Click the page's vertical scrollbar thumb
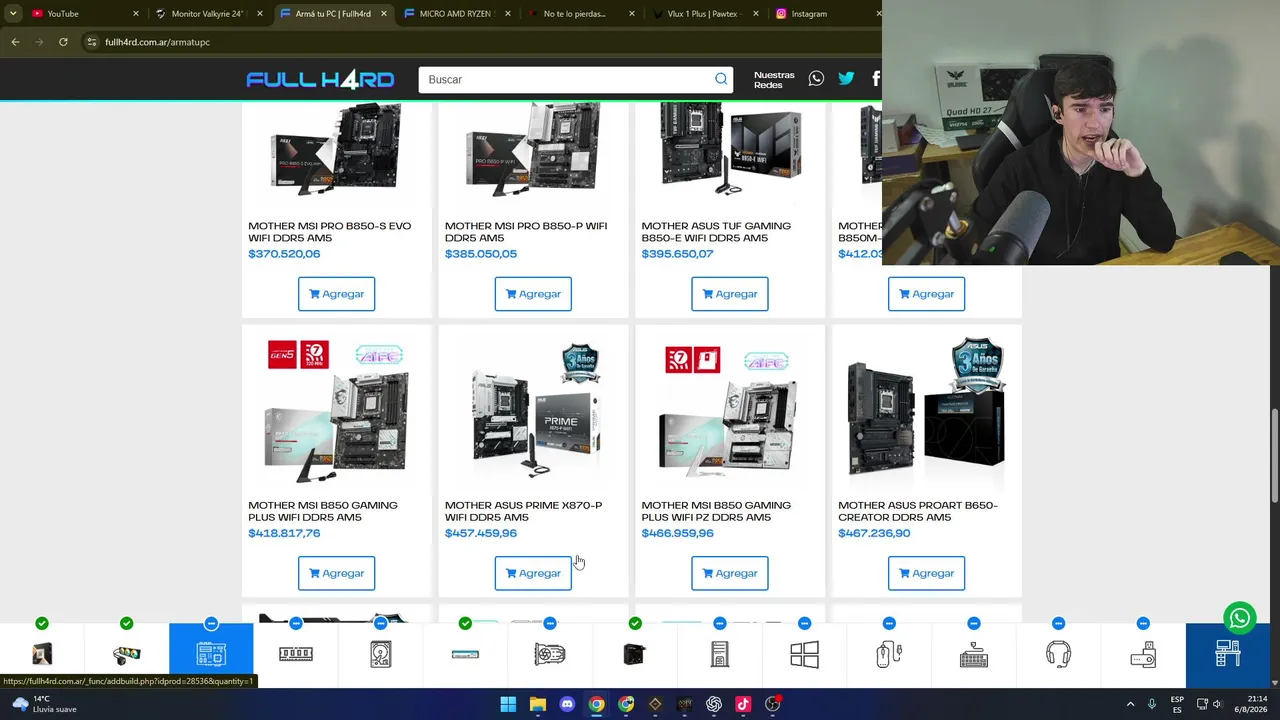 click(x=1274, y=455)
